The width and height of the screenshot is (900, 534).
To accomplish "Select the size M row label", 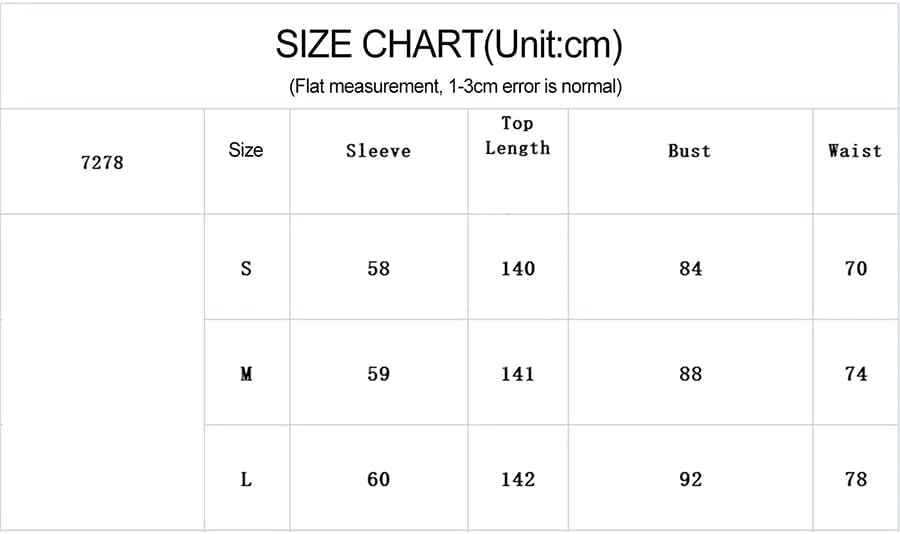I will click(x=246, y=374).
